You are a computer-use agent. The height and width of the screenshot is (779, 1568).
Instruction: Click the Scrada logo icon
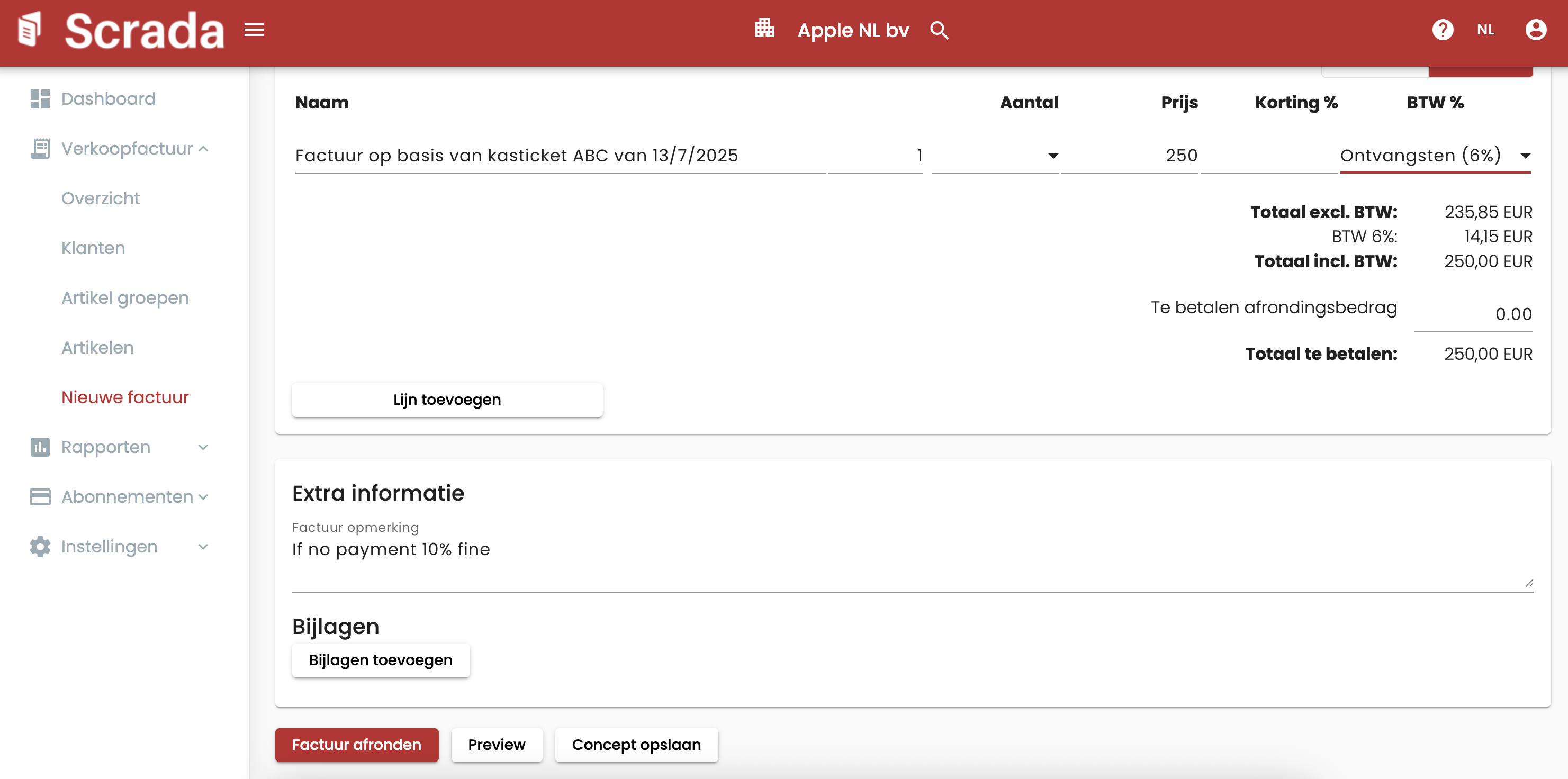[x=29, y=29]
